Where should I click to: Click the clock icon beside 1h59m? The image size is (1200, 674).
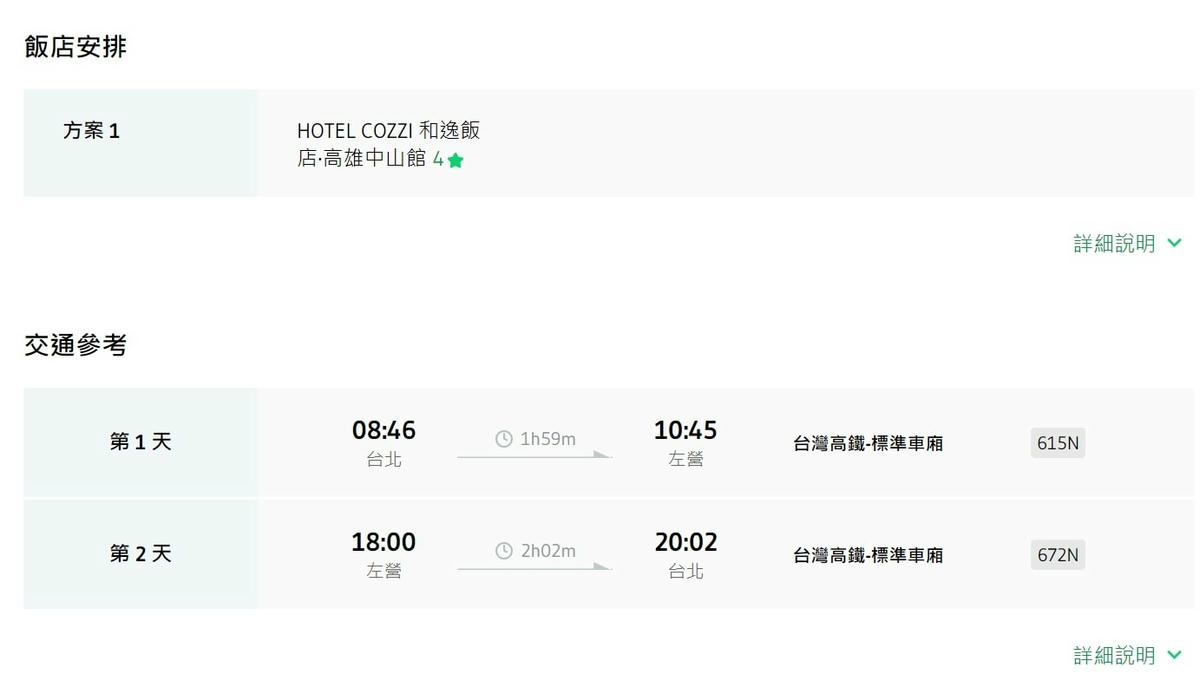(x=504, y=439)
